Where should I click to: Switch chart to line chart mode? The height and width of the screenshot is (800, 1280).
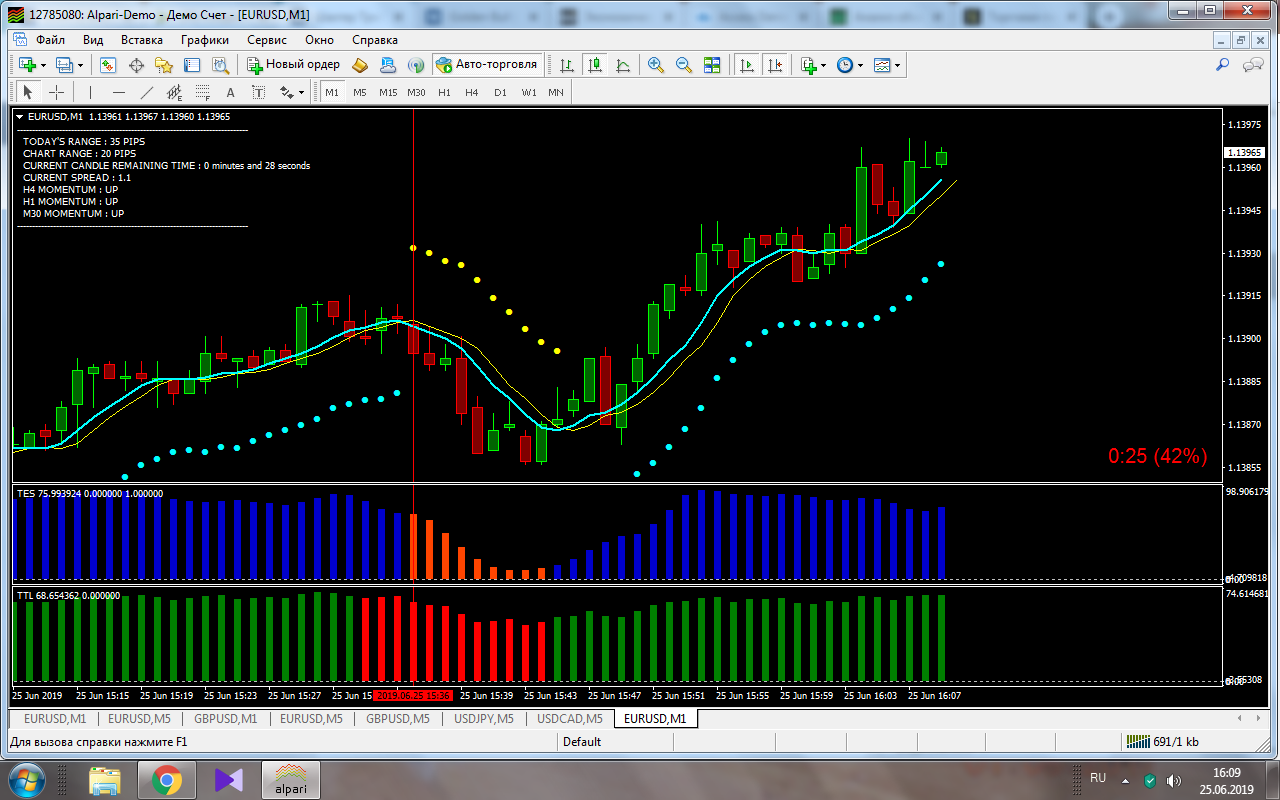click(623, 65)
